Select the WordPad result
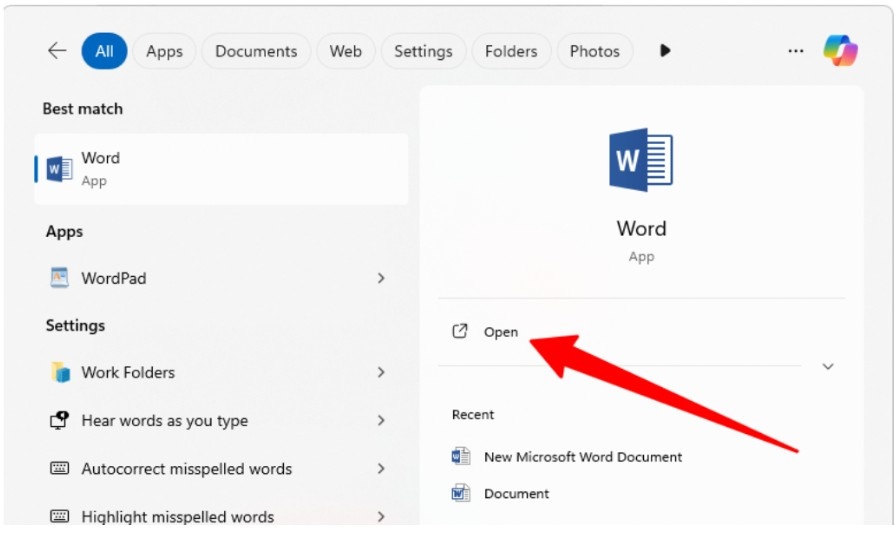This screenshot has height=535, width=894. [221, 278]
